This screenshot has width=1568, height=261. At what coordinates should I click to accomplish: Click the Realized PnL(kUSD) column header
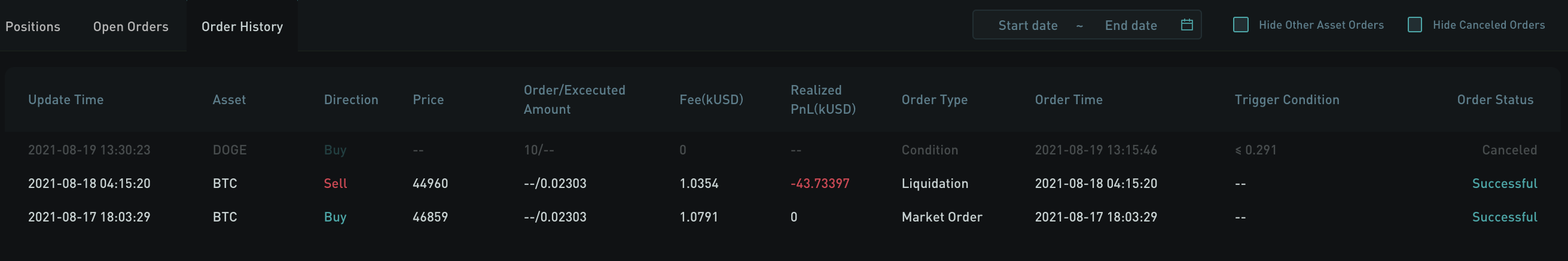822,100
